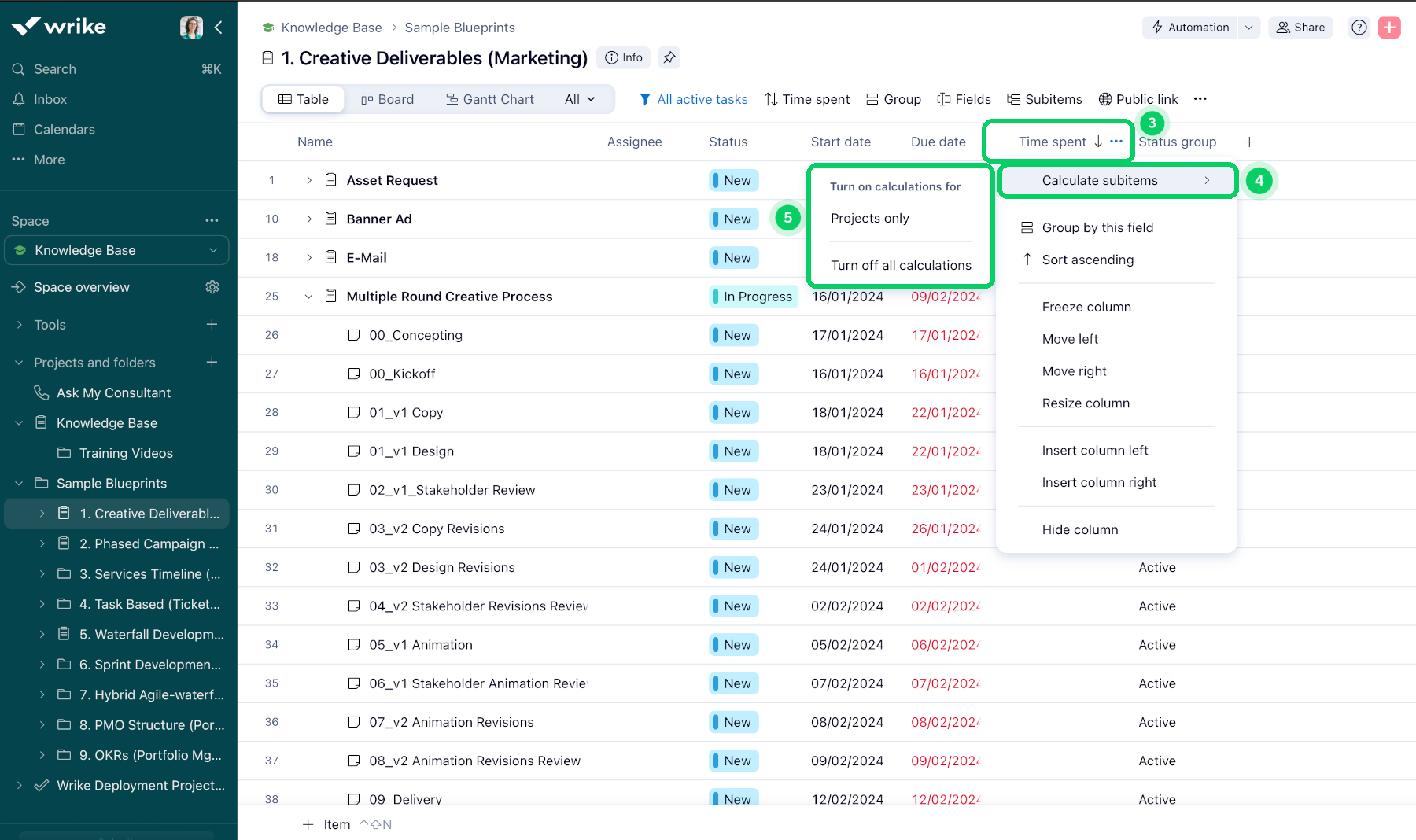Open the Info button next to the title
The height and width of the screenshot is (840, 1416).
pyautogui.click(x=623, y=57)
